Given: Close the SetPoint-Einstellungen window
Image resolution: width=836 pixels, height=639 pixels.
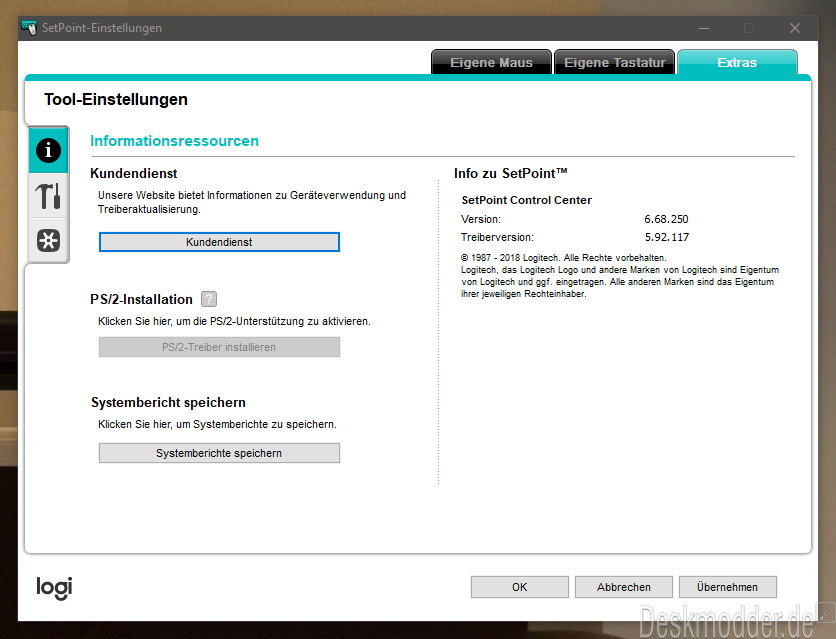Looking at the screenshot, I should pos(795,28).
